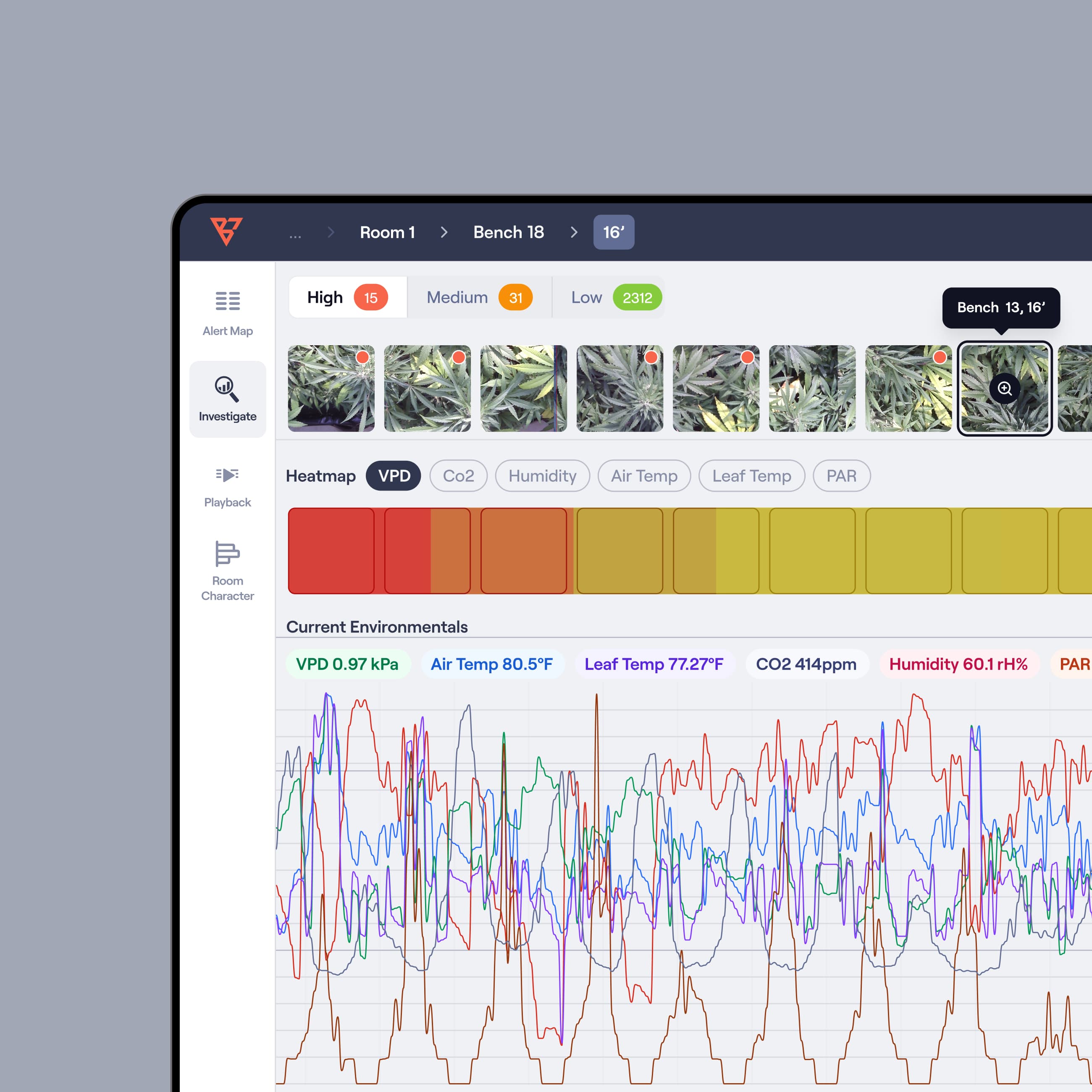Click the third orange heatmap cell
1092x1092 pixels.
click(523, 551)
